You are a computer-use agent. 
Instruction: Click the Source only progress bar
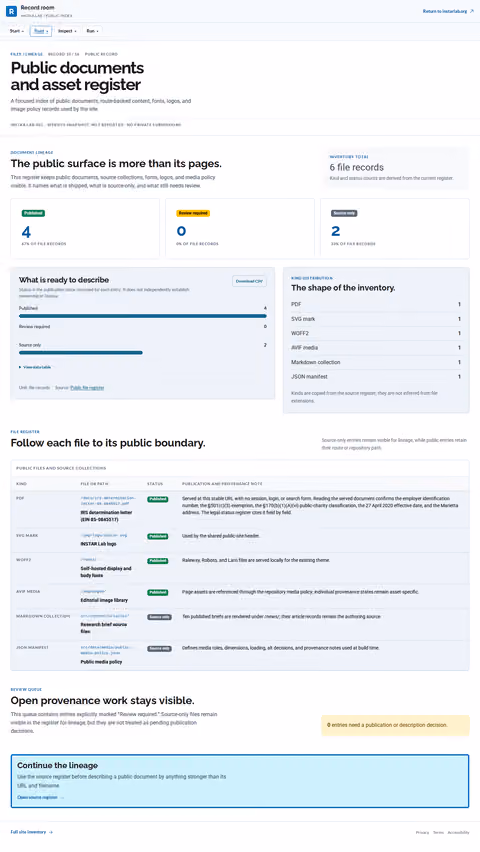point(80,353)
